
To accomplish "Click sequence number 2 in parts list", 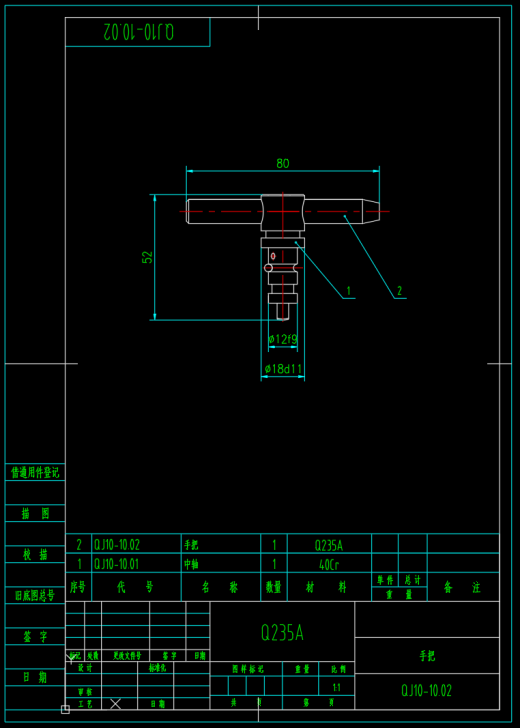I will tap(79, 544).
